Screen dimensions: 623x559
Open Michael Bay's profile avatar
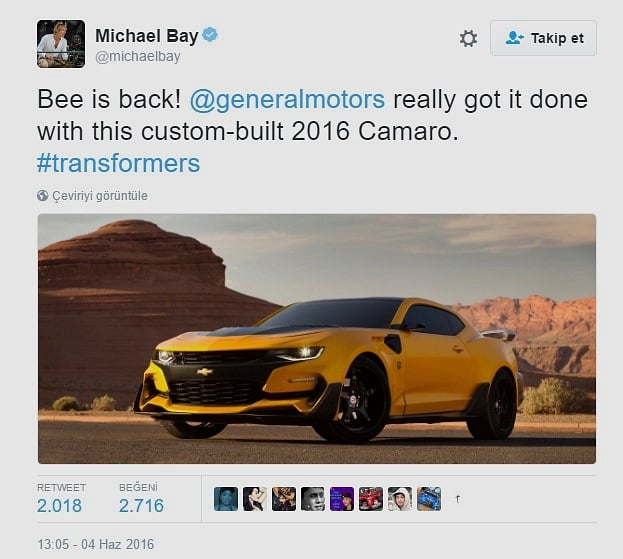click(61, 44)
